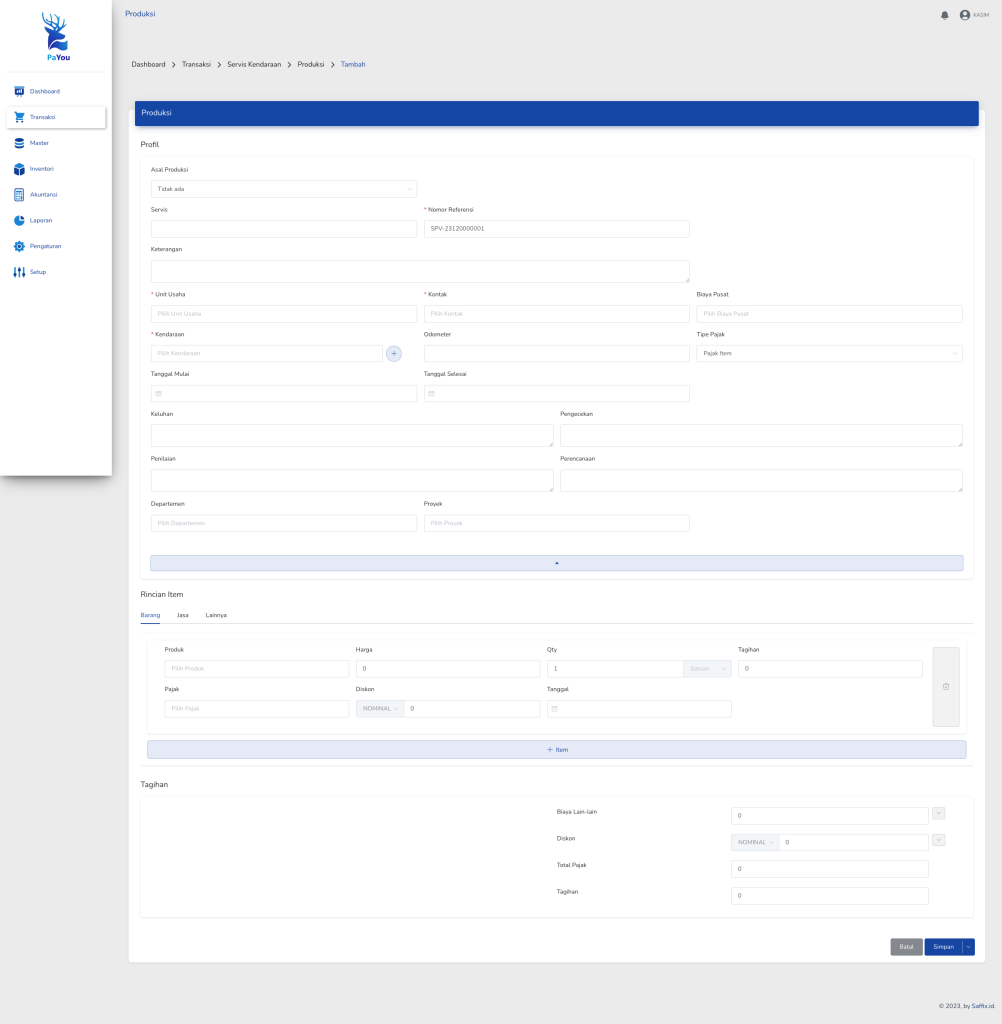Image resolution: width=1002 pixels, height=1024 pixels.
Task: Select the Pilih Kendaraan combo box
Action: [267, 353]
